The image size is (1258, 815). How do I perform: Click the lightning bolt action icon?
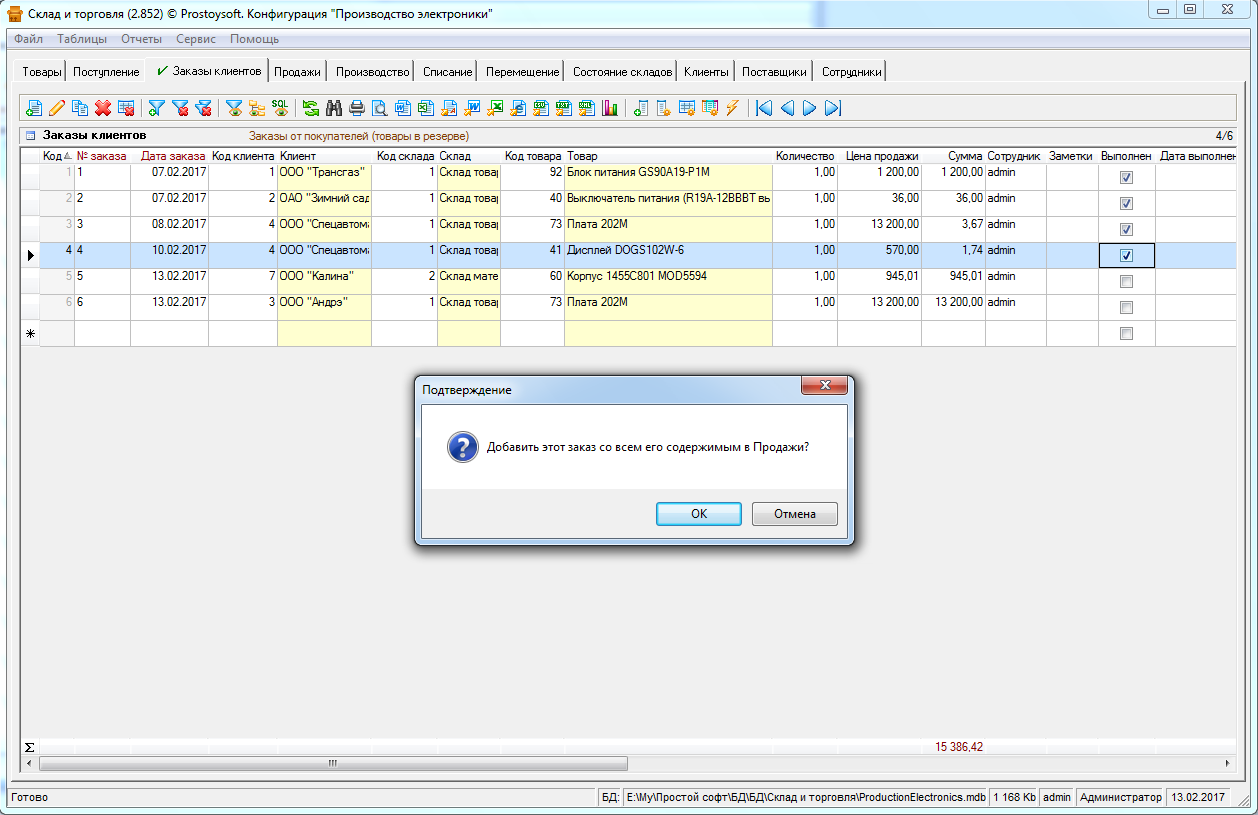(x=733, y=108)
